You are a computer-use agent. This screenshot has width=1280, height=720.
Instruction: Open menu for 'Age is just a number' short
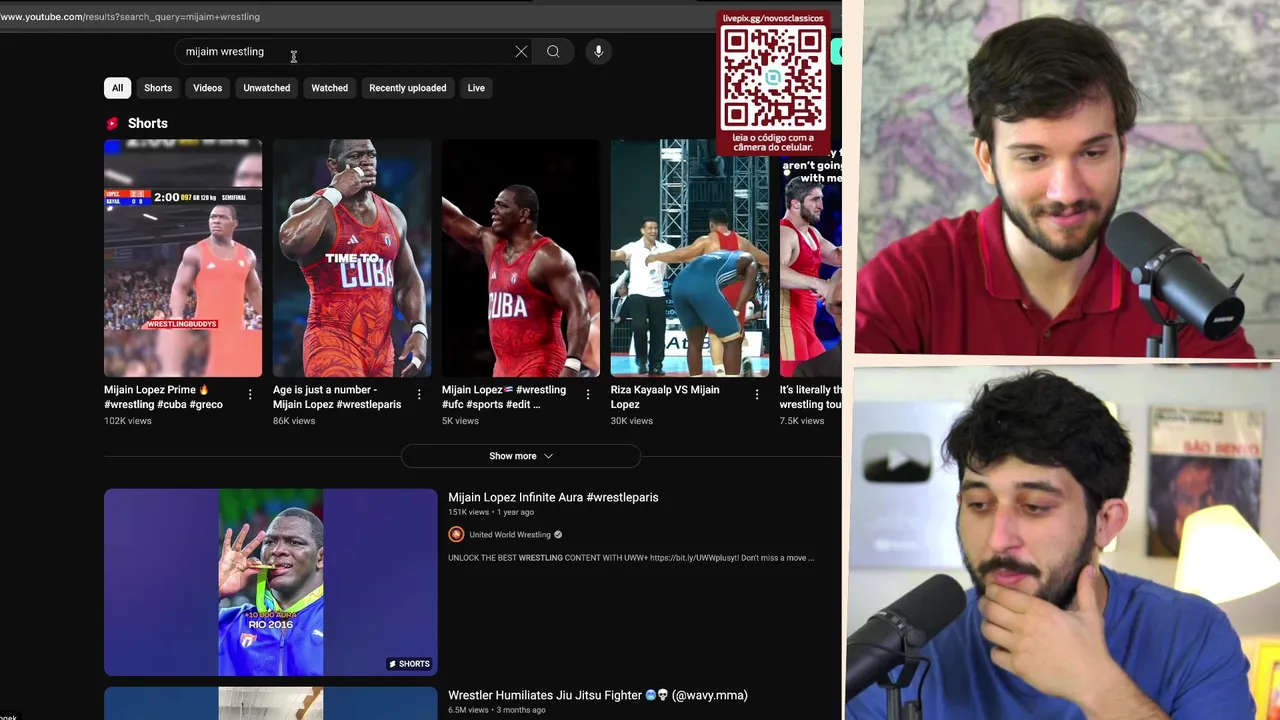(x=419, y=395)
